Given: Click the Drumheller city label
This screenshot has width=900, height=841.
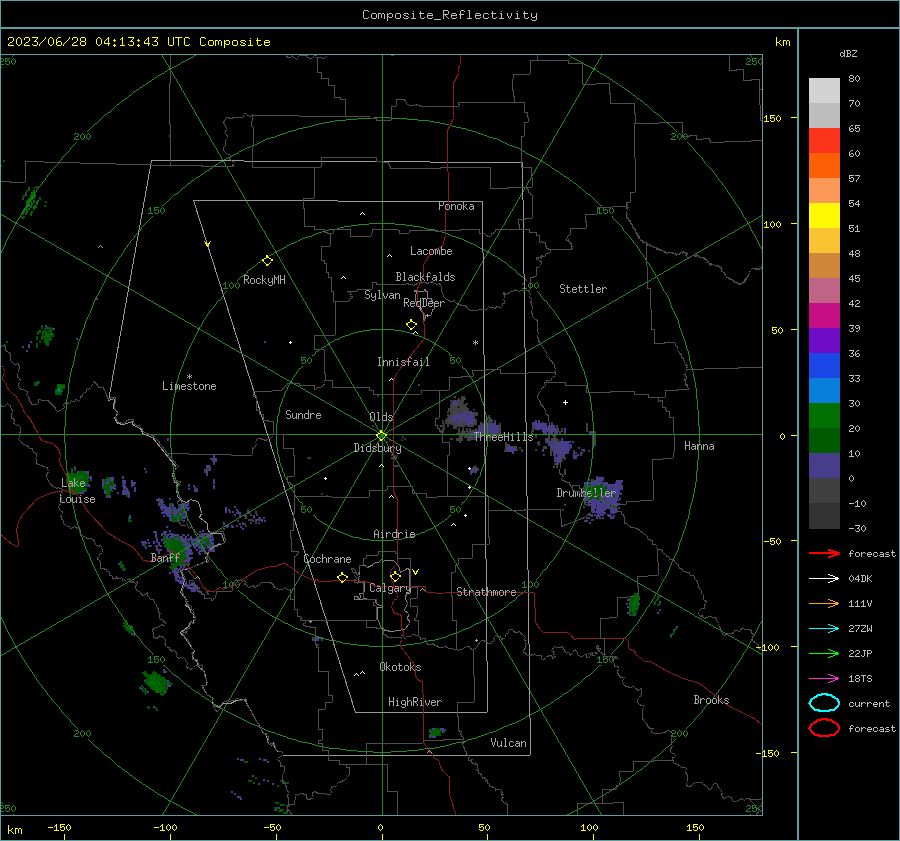Looking at the screenshot, I should click(x=586, y=493).
